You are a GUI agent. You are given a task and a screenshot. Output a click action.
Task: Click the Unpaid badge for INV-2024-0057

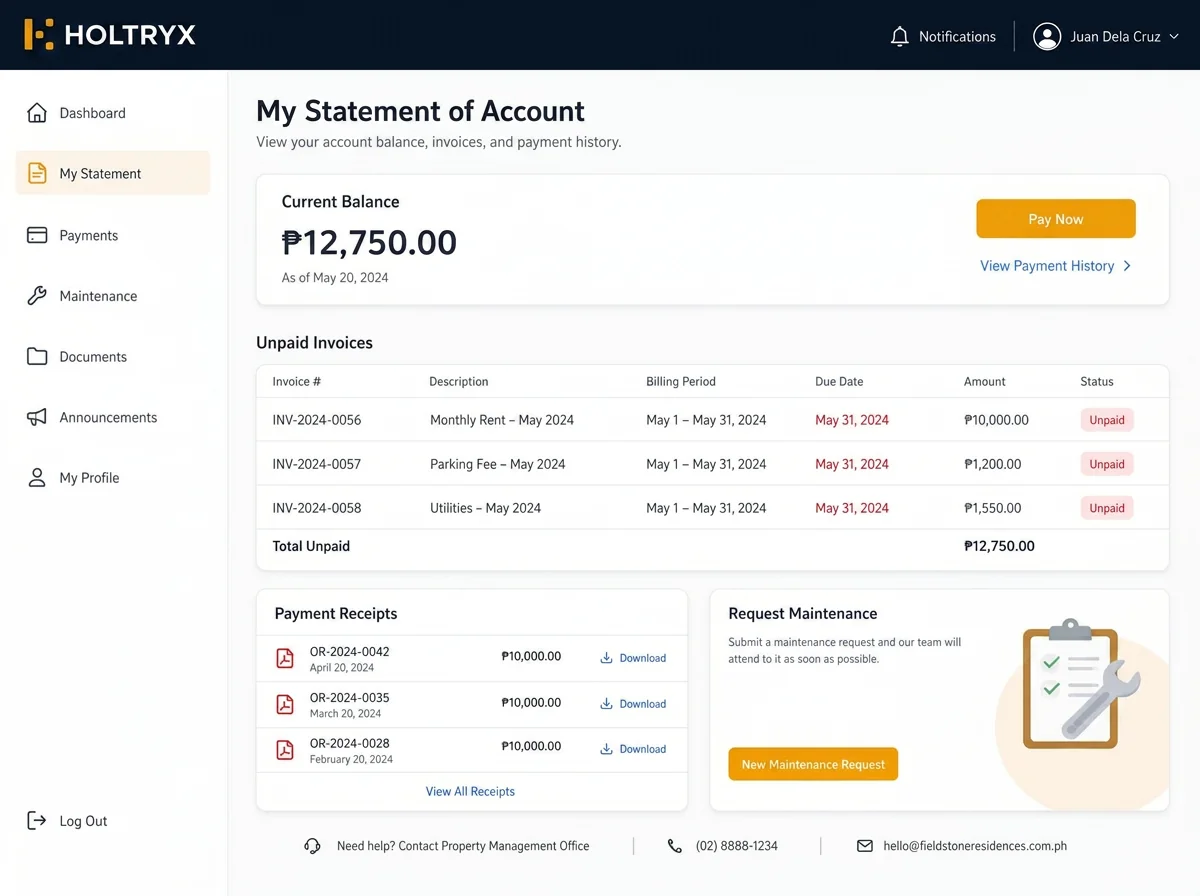pyautogui.click(x=1107, y=464)
